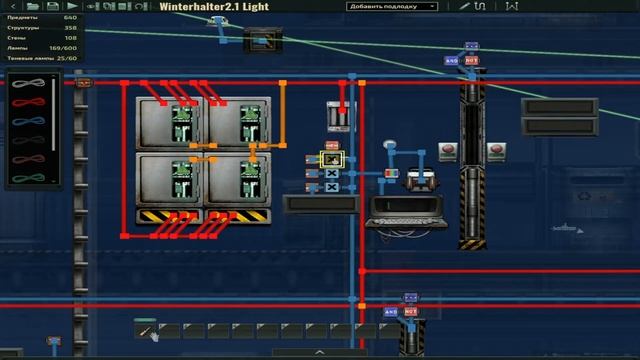Select the periscope chair device
This screenshot has height=360, width=640.
421,181
